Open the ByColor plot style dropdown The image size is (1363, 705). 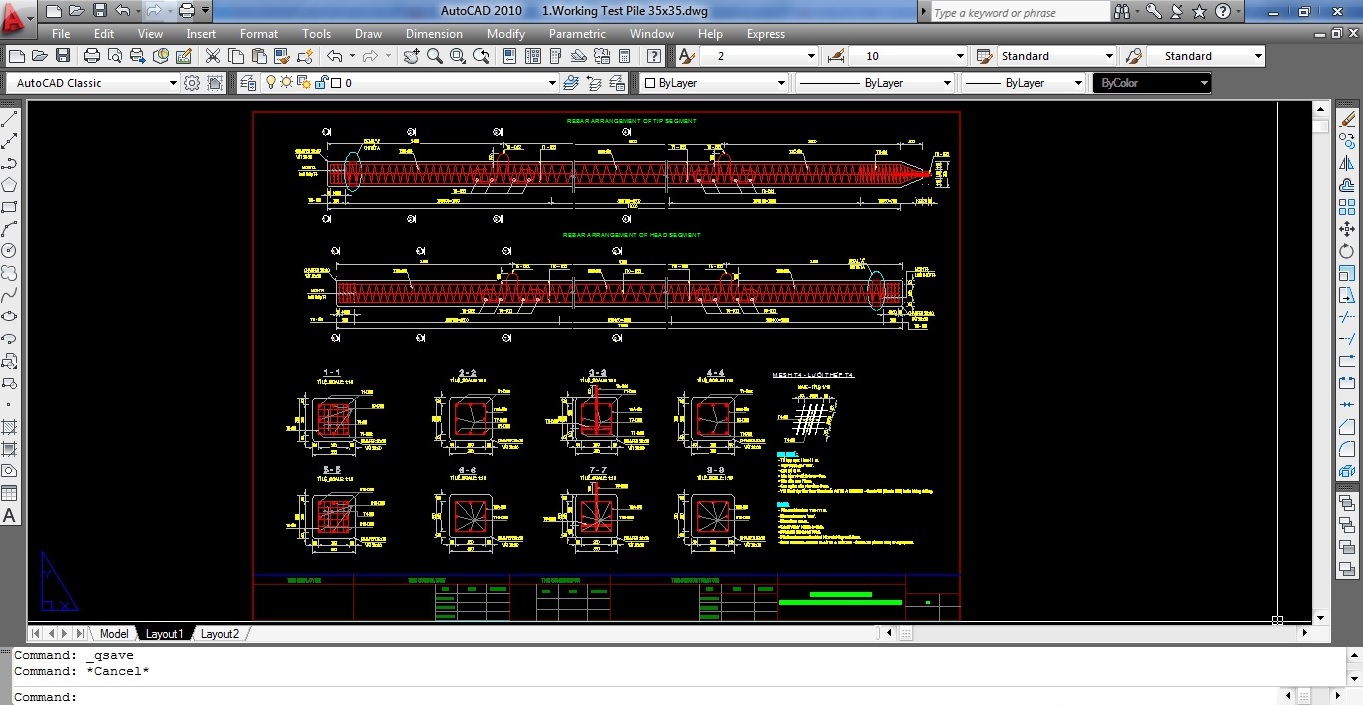1151,83
